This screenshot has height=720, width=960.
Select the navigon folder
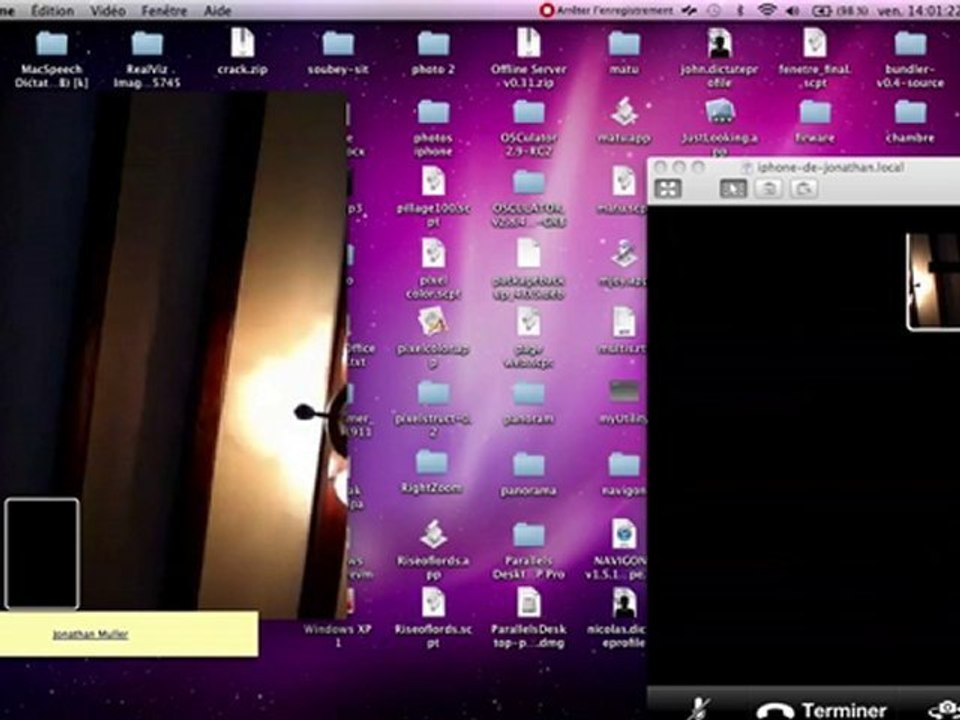[x=624, y=474]
